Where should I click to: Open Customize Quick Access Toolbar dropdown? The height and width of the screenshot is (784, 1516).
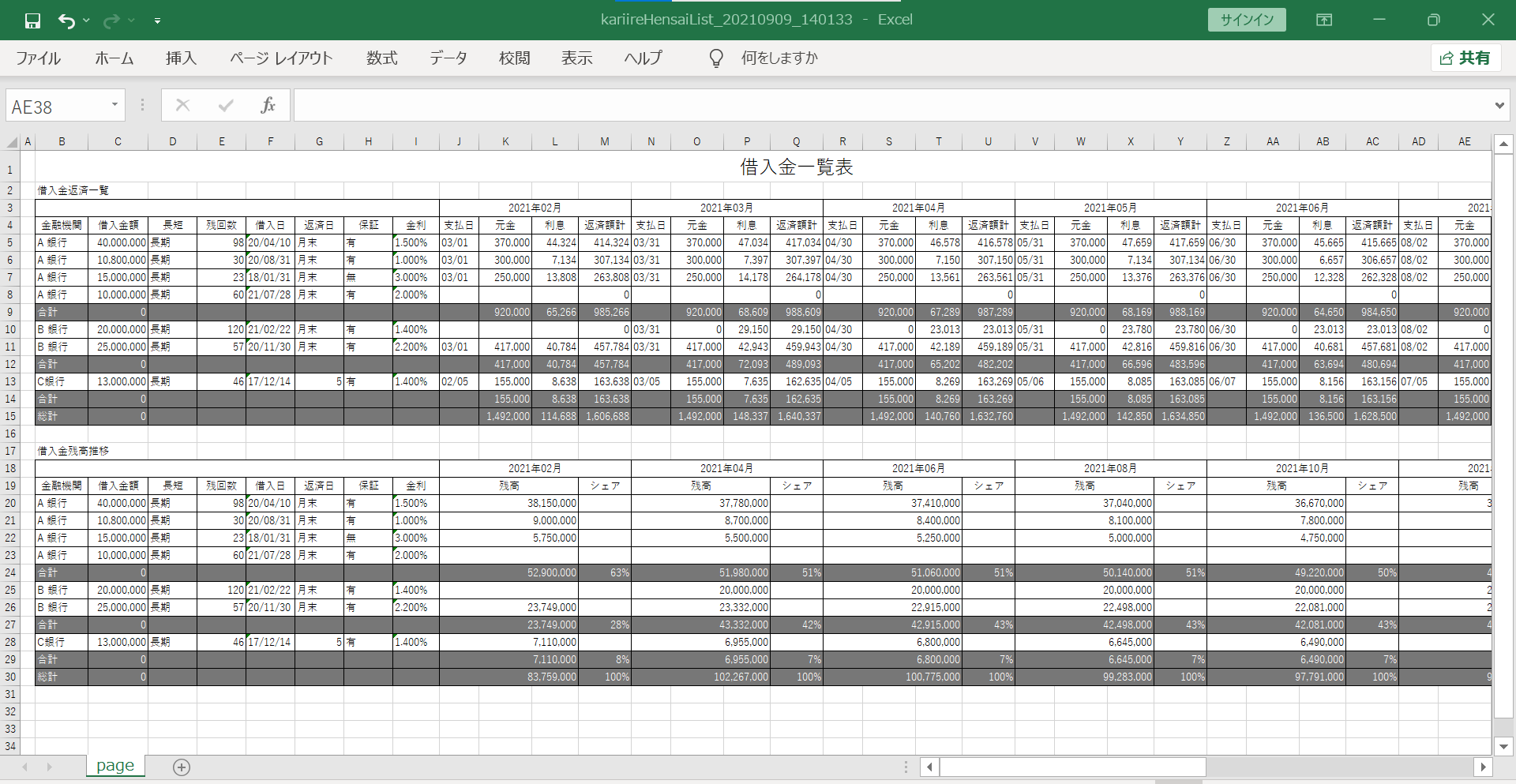[157, 21]
